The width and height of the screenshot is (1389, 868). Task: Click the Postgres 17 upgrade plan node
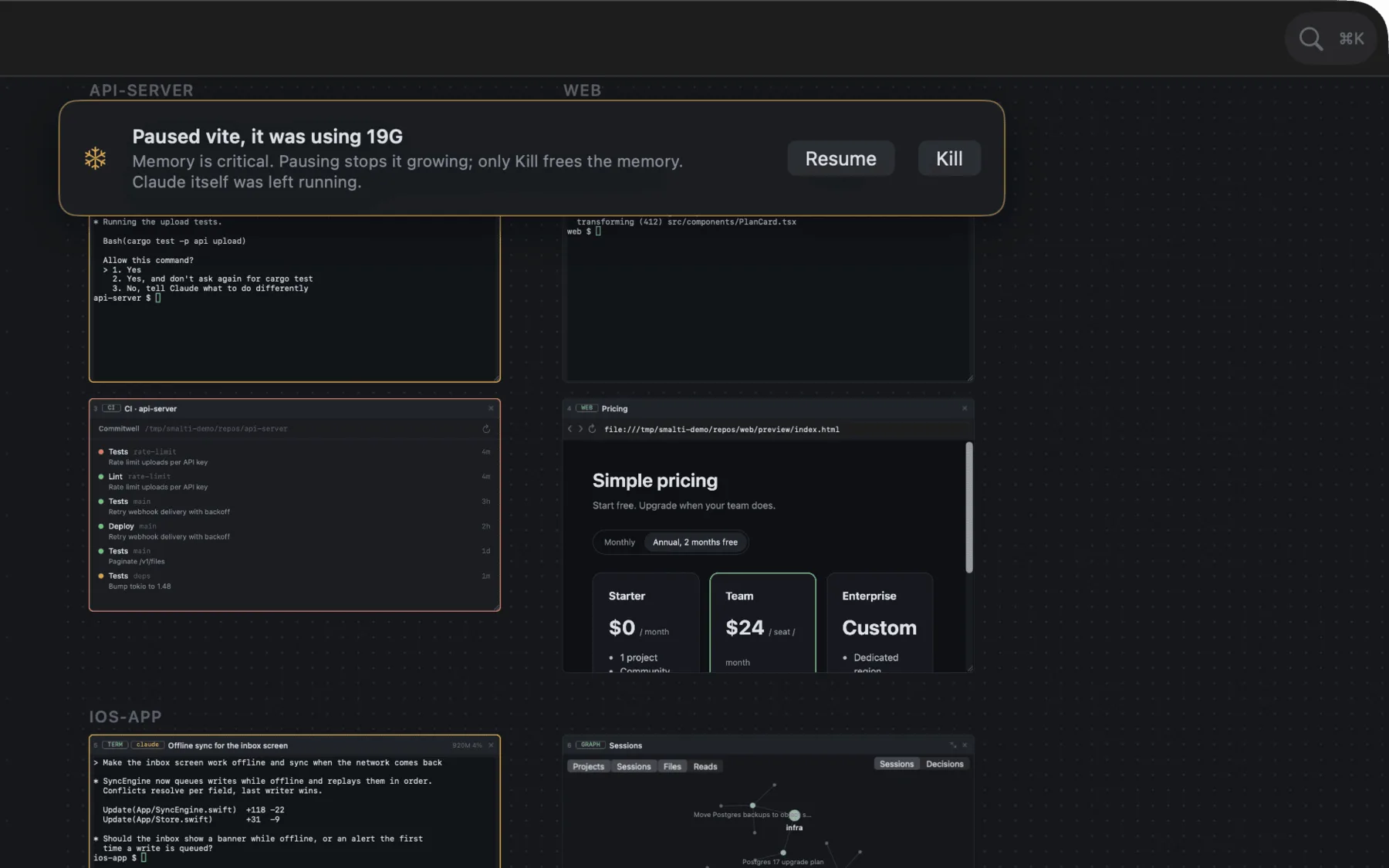[x=782, y=853]
